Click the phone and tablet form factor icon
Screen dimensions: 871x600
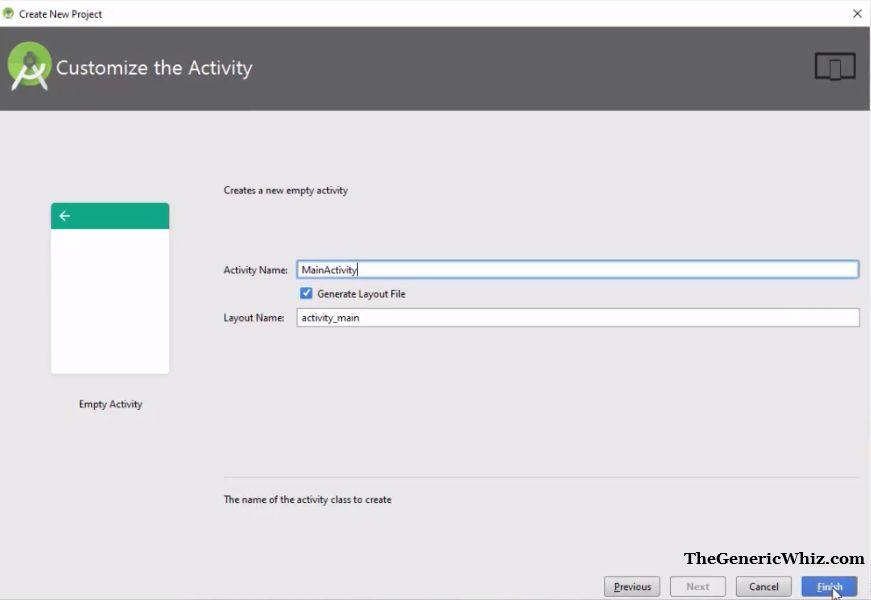[835, 67]
